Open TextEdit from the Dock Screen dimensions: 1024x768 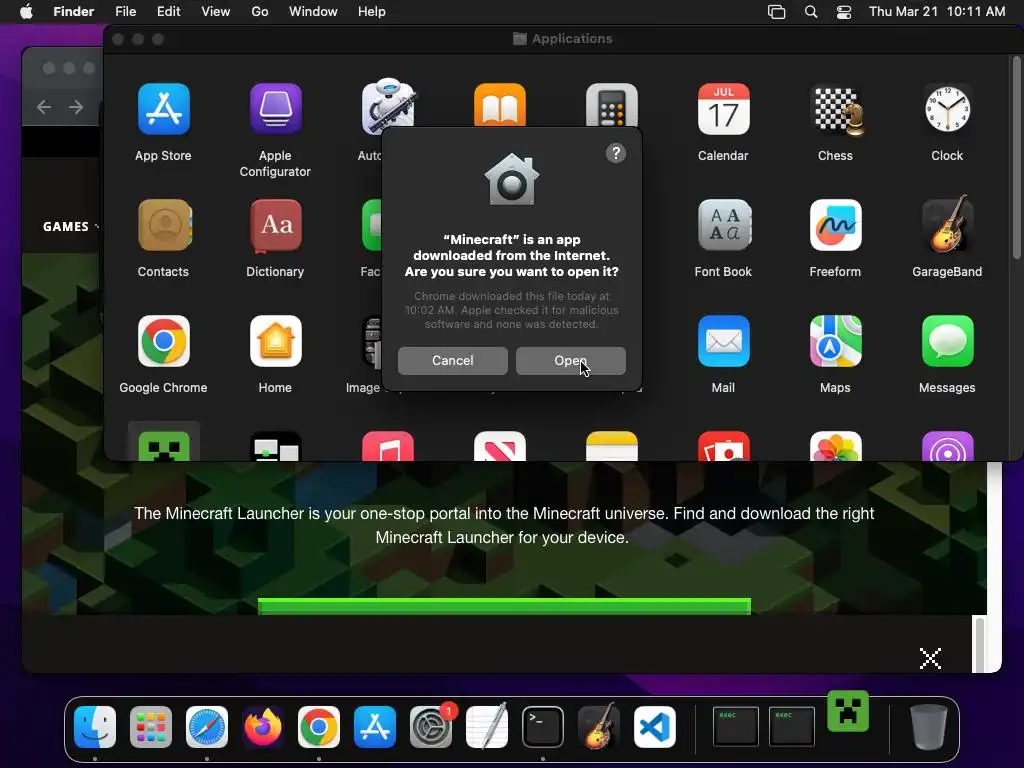click(x=487, y=726)
